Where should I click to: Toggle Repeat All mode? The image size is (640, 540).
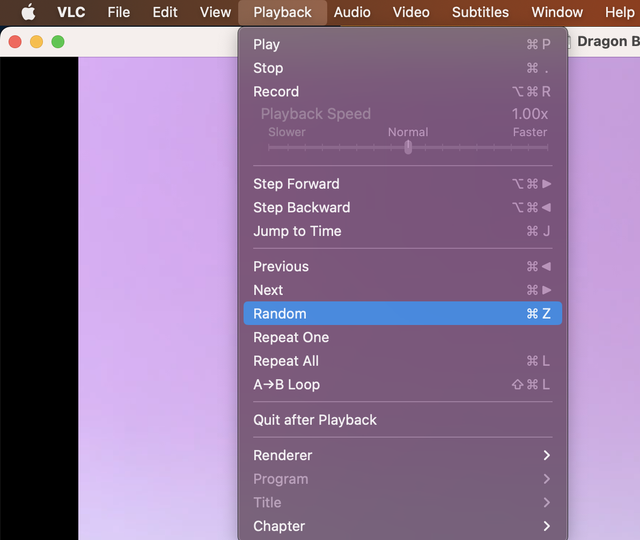point(402,361)
